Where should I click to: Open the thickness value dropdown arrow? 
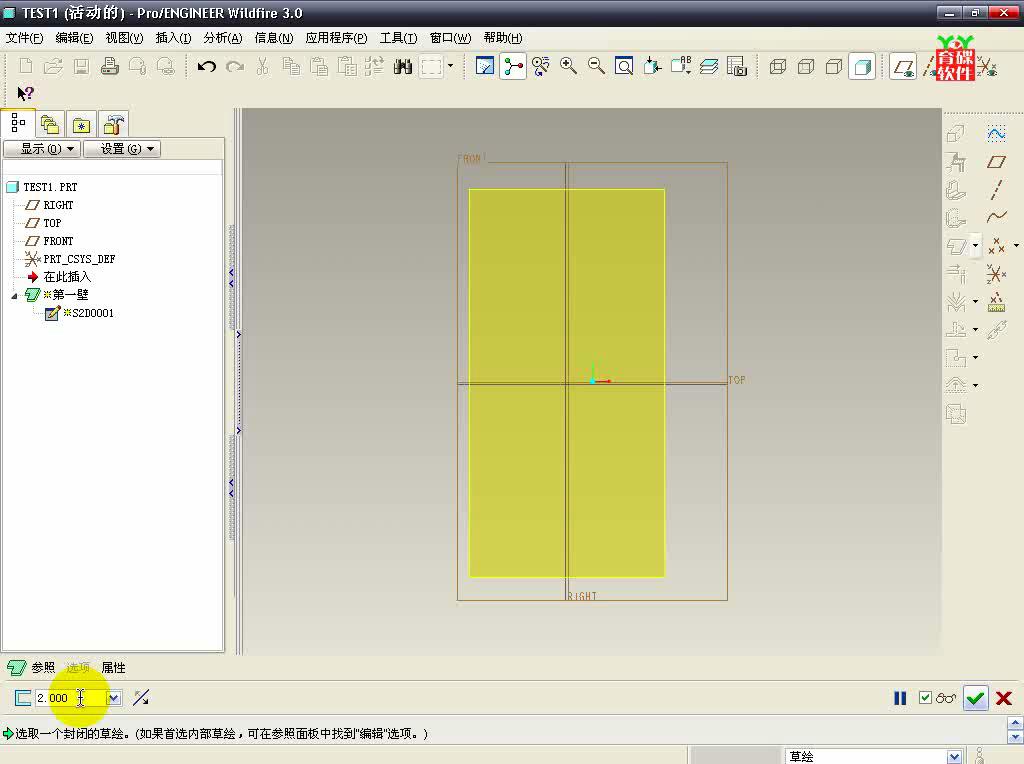tap(114, 698)
